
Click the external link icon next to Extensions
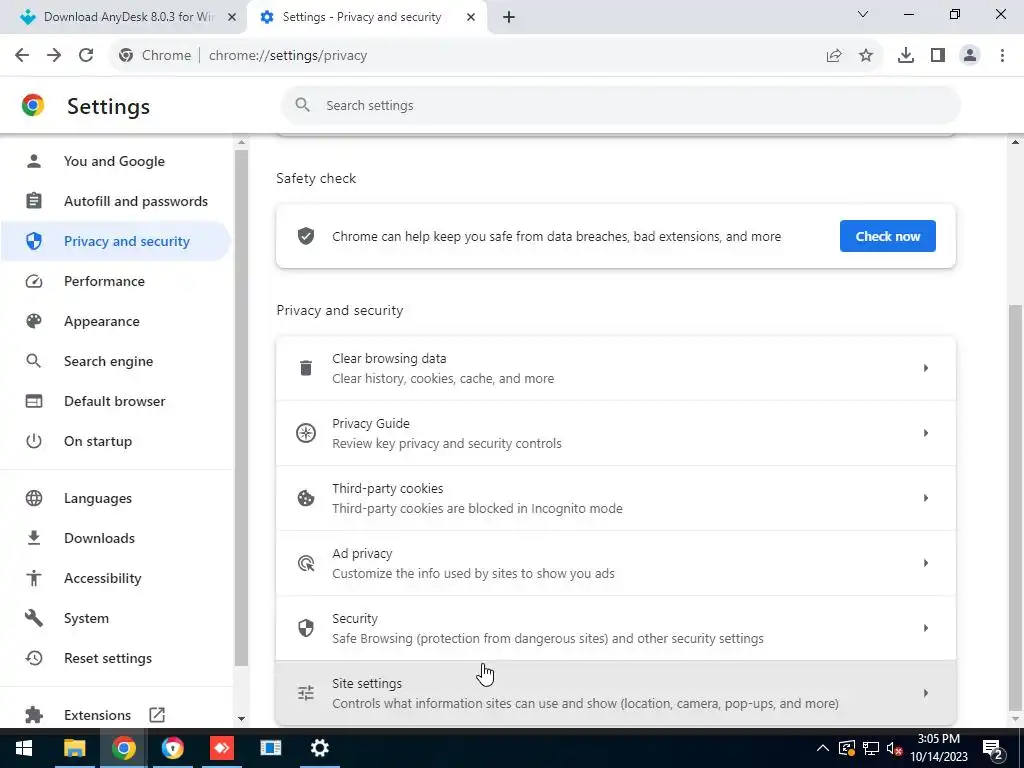click(157, 715)
